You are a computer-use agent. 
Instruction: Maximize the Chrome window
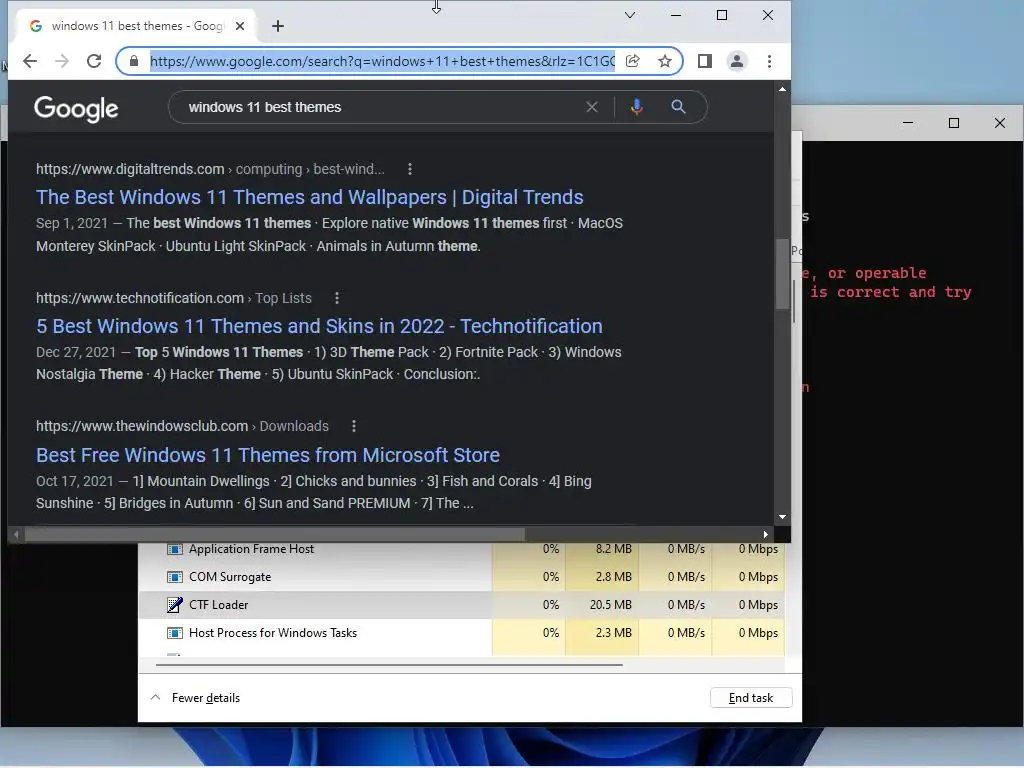[x=722, y=15]
